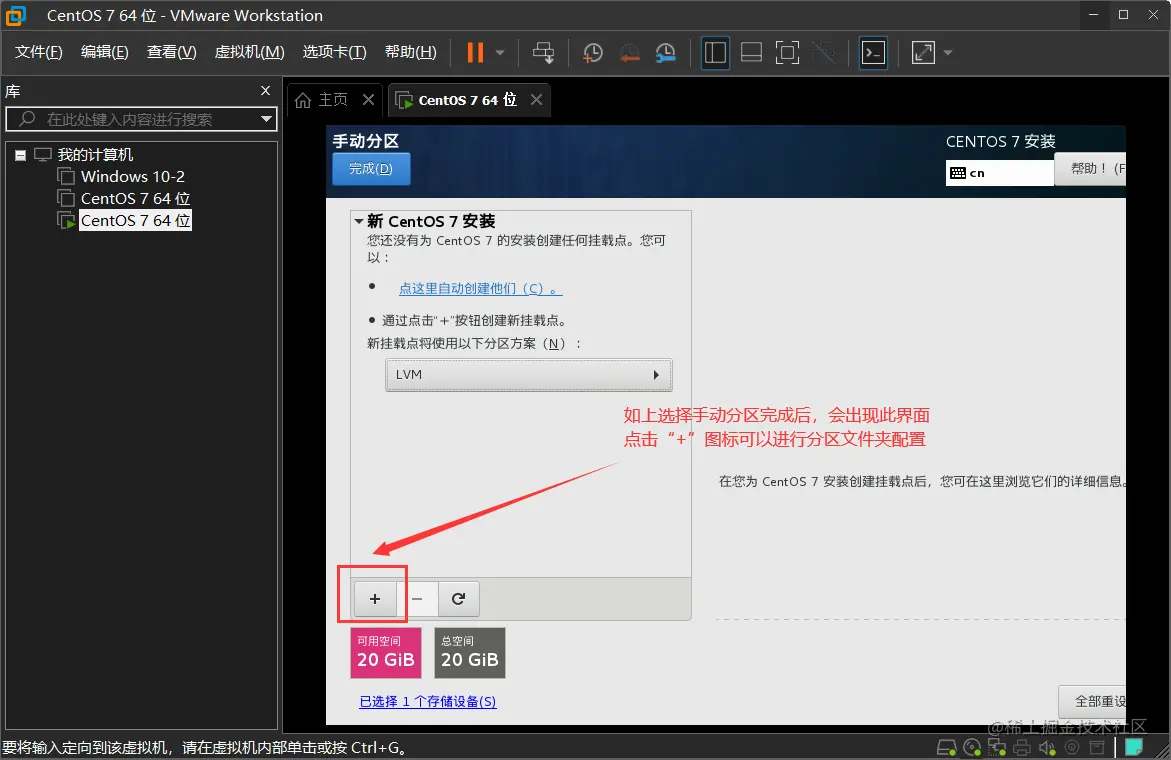Close the 库 library panel

pos(265,90)
